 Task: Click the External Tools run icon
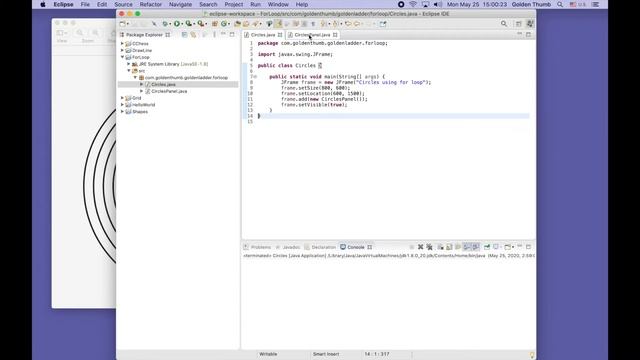[x=200, y=24]
